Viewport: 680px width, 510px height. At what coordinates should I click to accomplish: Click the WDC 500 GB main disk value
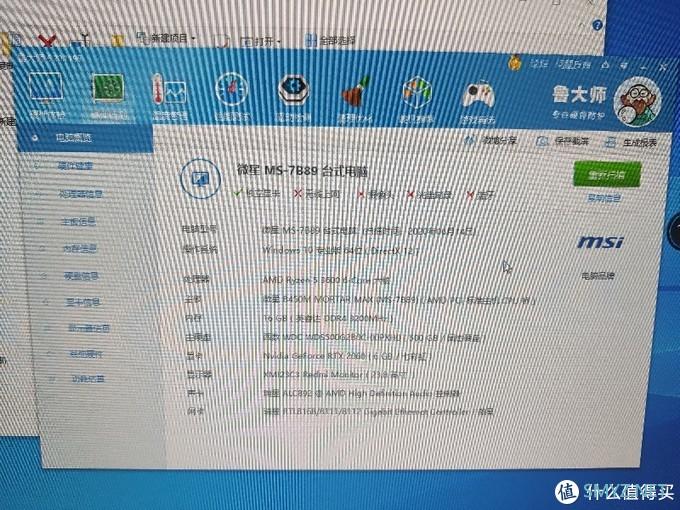click(374, 337)
